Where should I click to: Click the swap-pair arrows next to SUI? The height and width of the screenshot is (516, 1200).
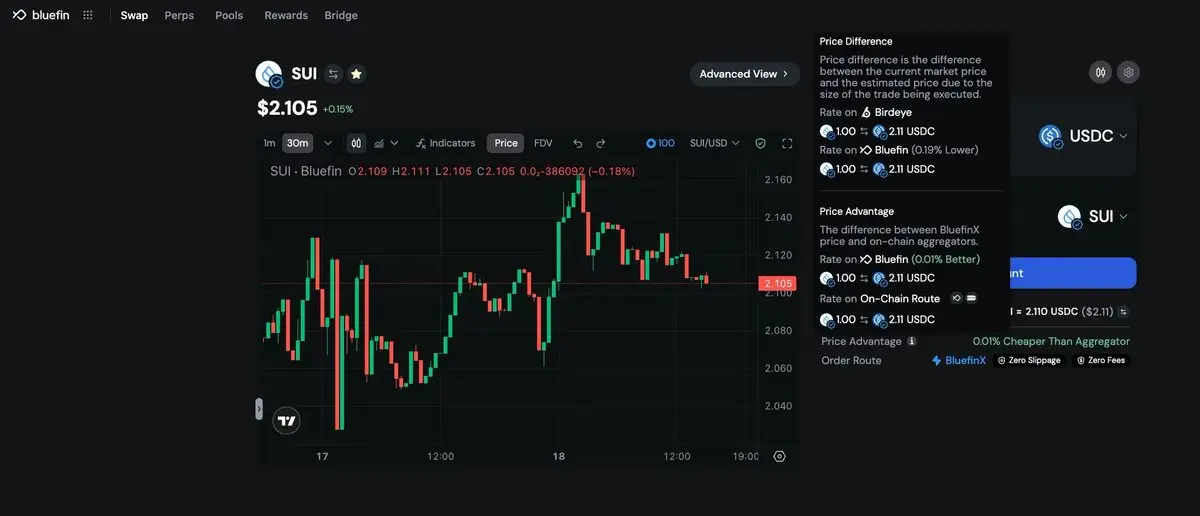(333, 74)
